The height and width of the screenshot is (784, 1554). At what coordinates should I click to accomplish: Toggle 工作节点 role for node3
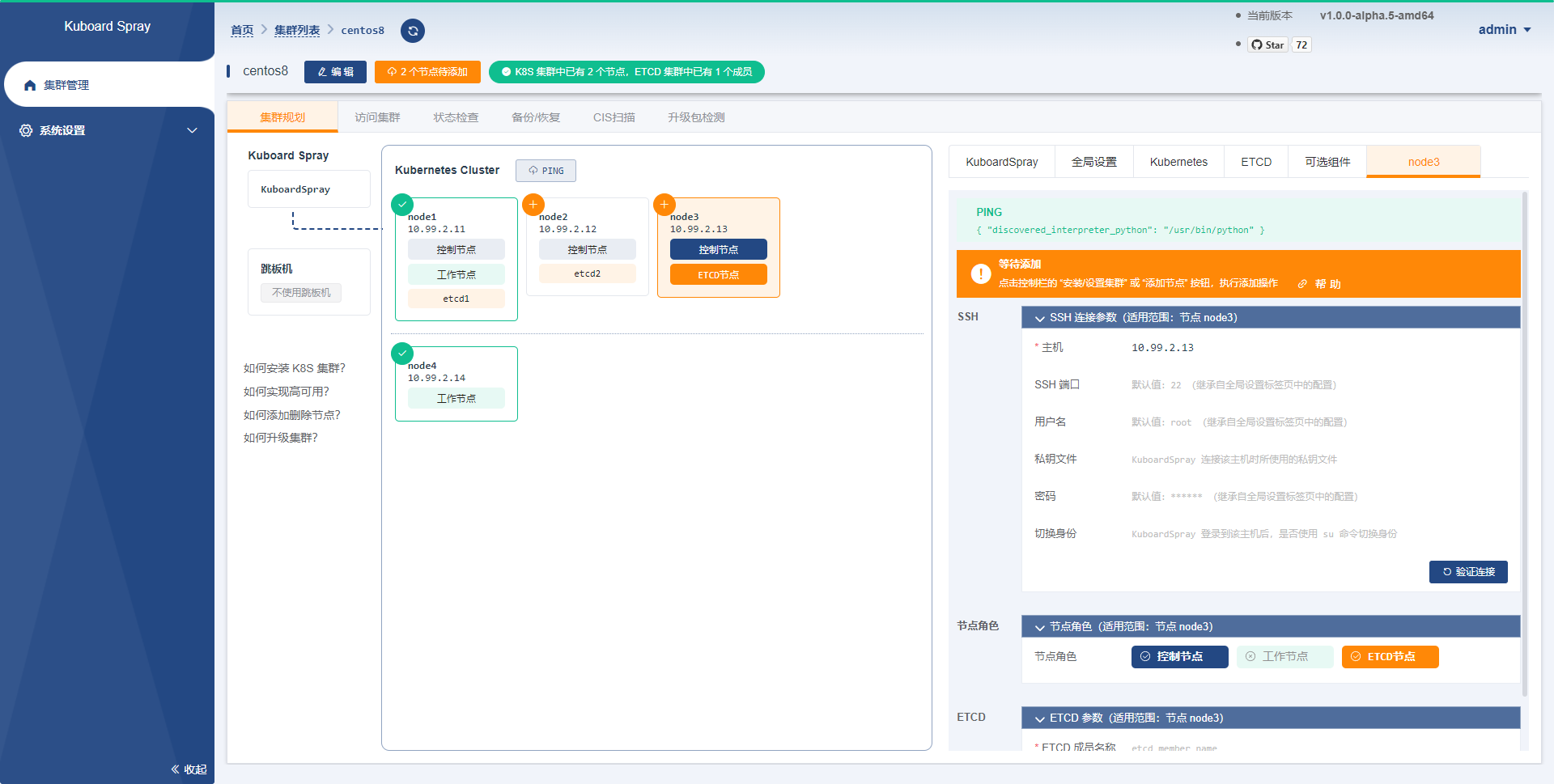click(x=1284, y=657)
